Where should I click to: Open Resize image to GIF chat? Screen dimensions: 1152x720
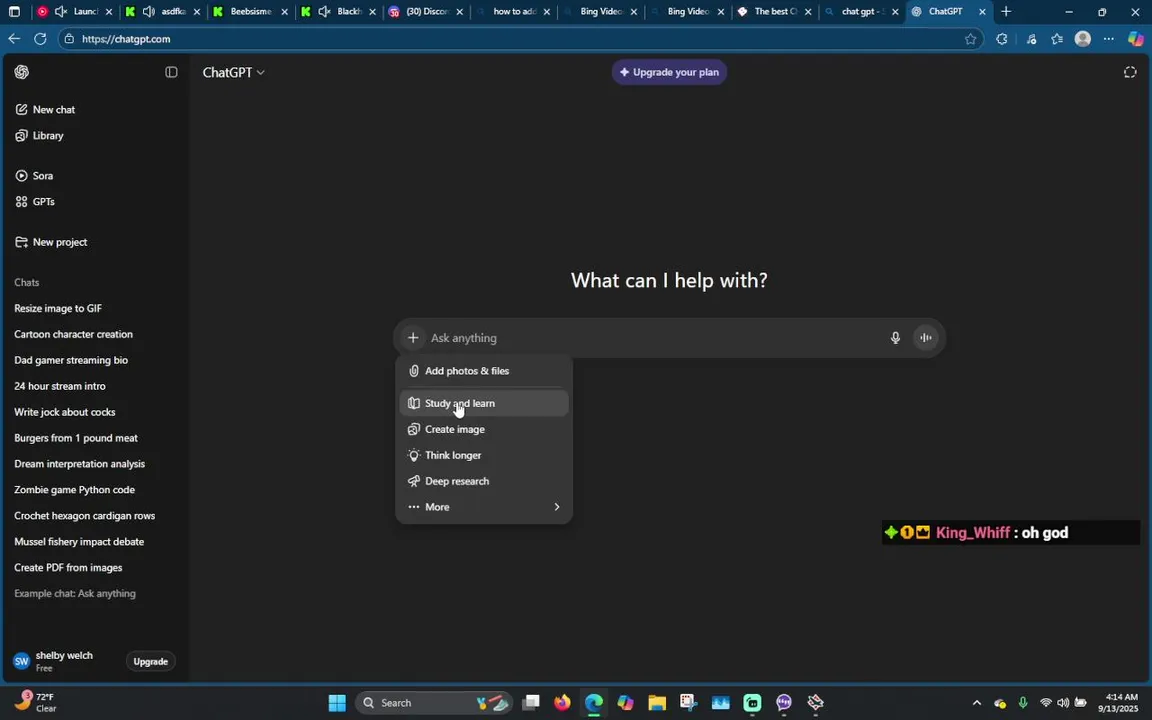point(58,309)
